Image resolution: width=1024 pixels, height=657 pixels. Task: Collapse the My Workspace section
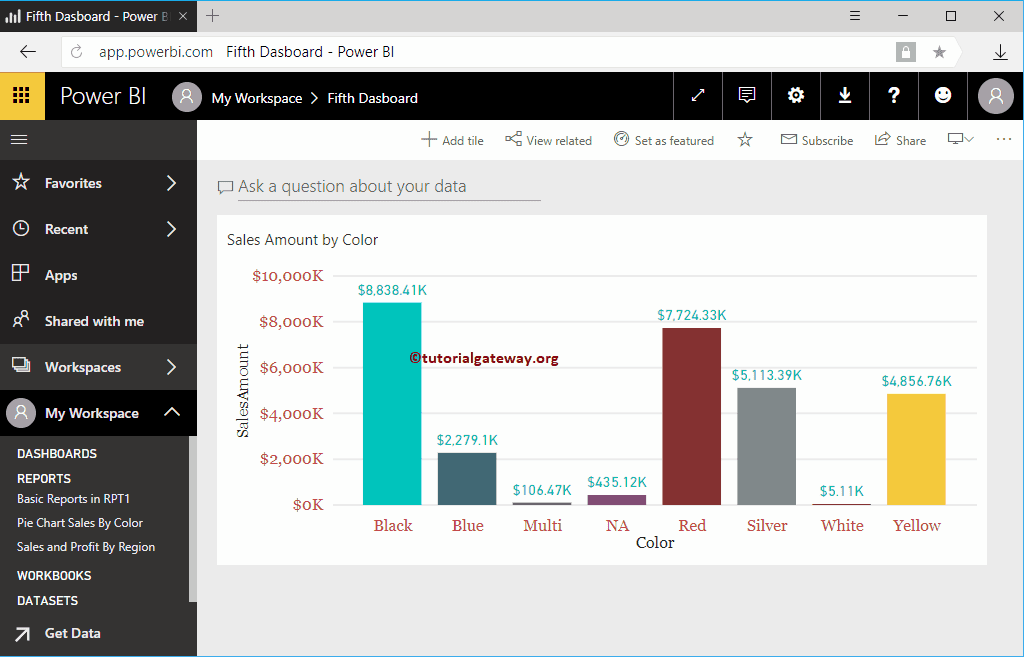tap(171, 412)
